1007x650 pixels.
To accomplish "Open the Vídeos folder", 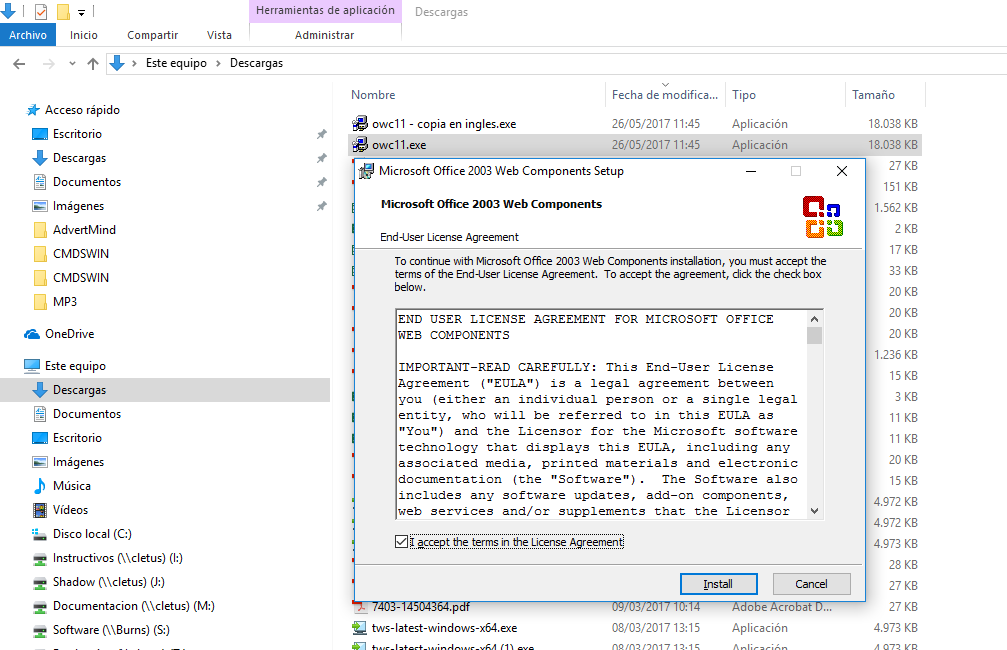I will (x=70, y=510).
